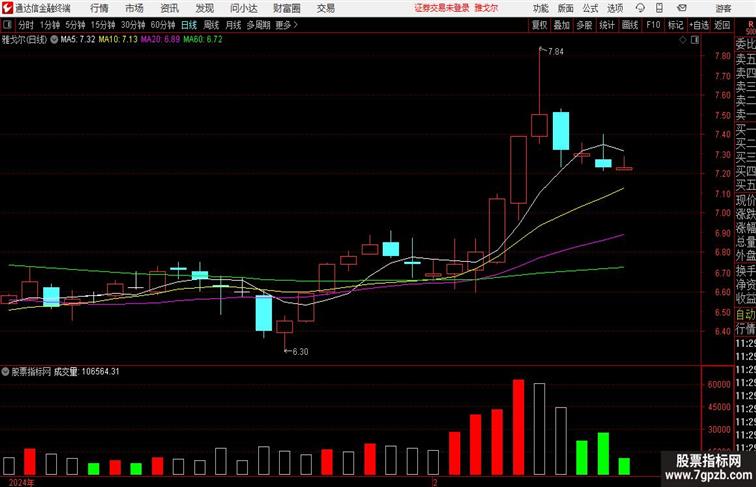
Task: Click the 2024年 date axis label
Action: pyautogui.click(x=22, y=482)
